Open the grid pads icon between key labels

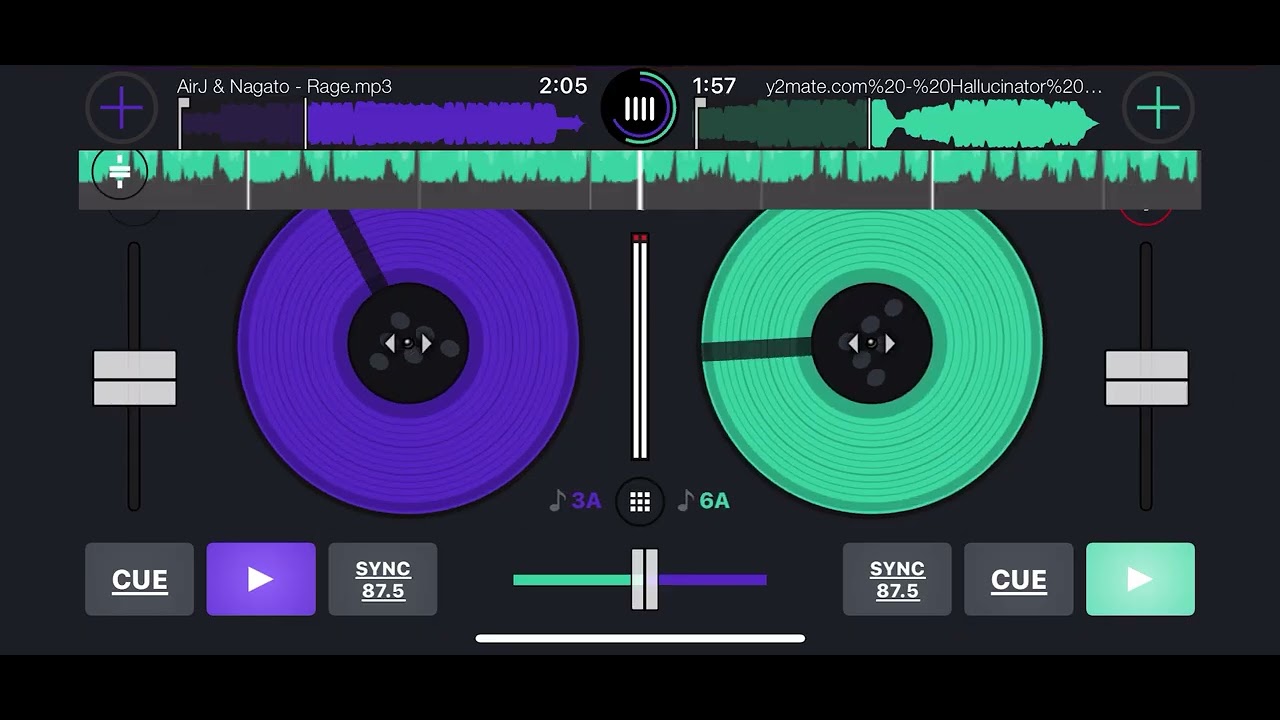pyautogui.click(x=640, y=501)
